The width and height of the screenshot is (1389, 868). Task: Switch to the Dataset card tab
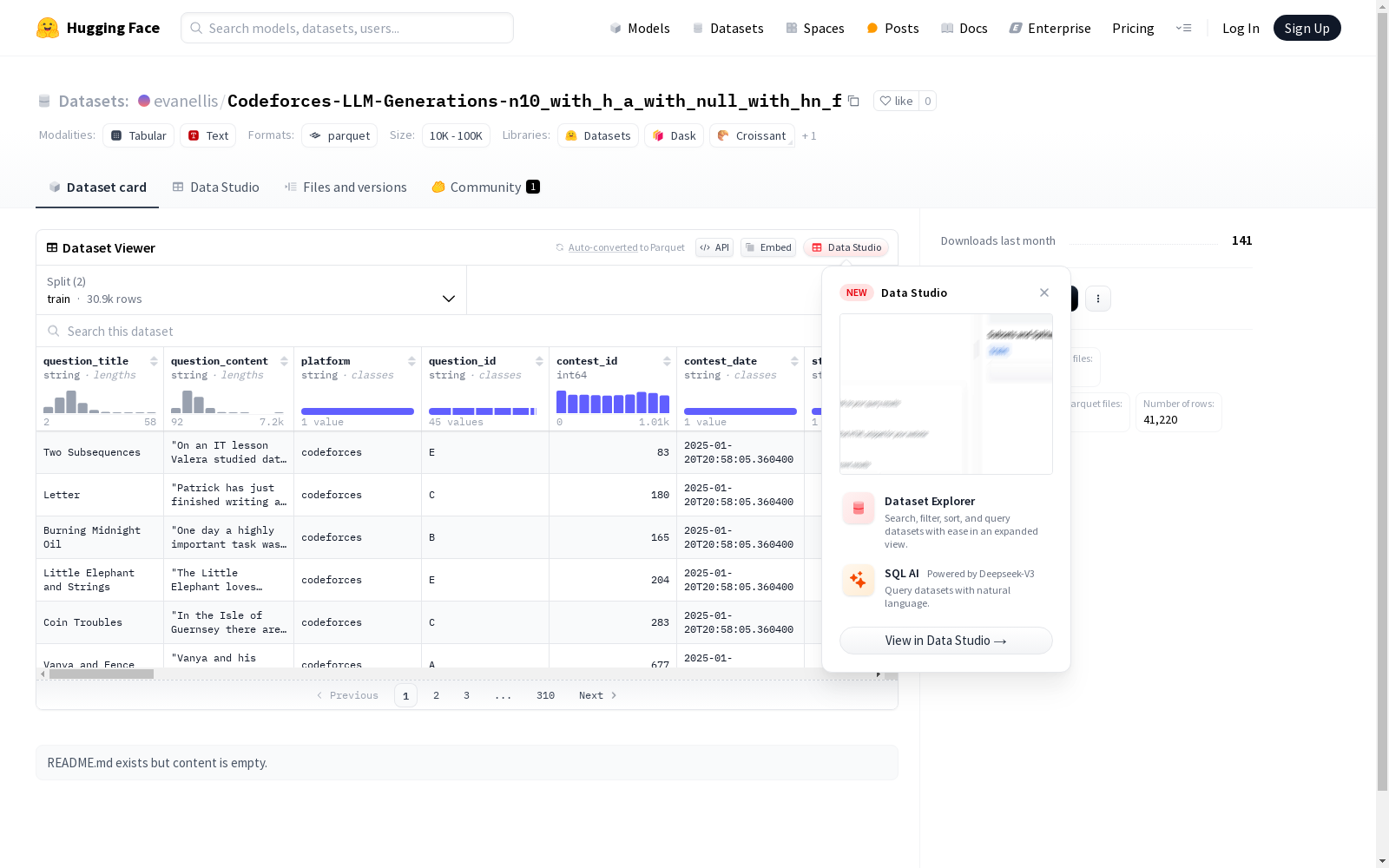point(97,187)
